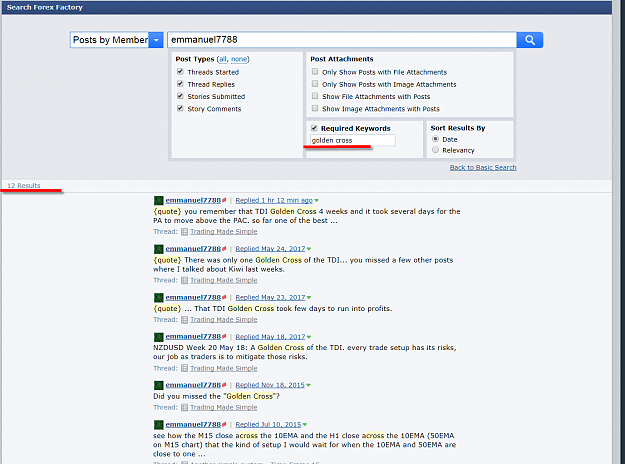Check Show Image Attachments with Posts
Viewport: 625px width, 464px height.
[x=315, y=108]
